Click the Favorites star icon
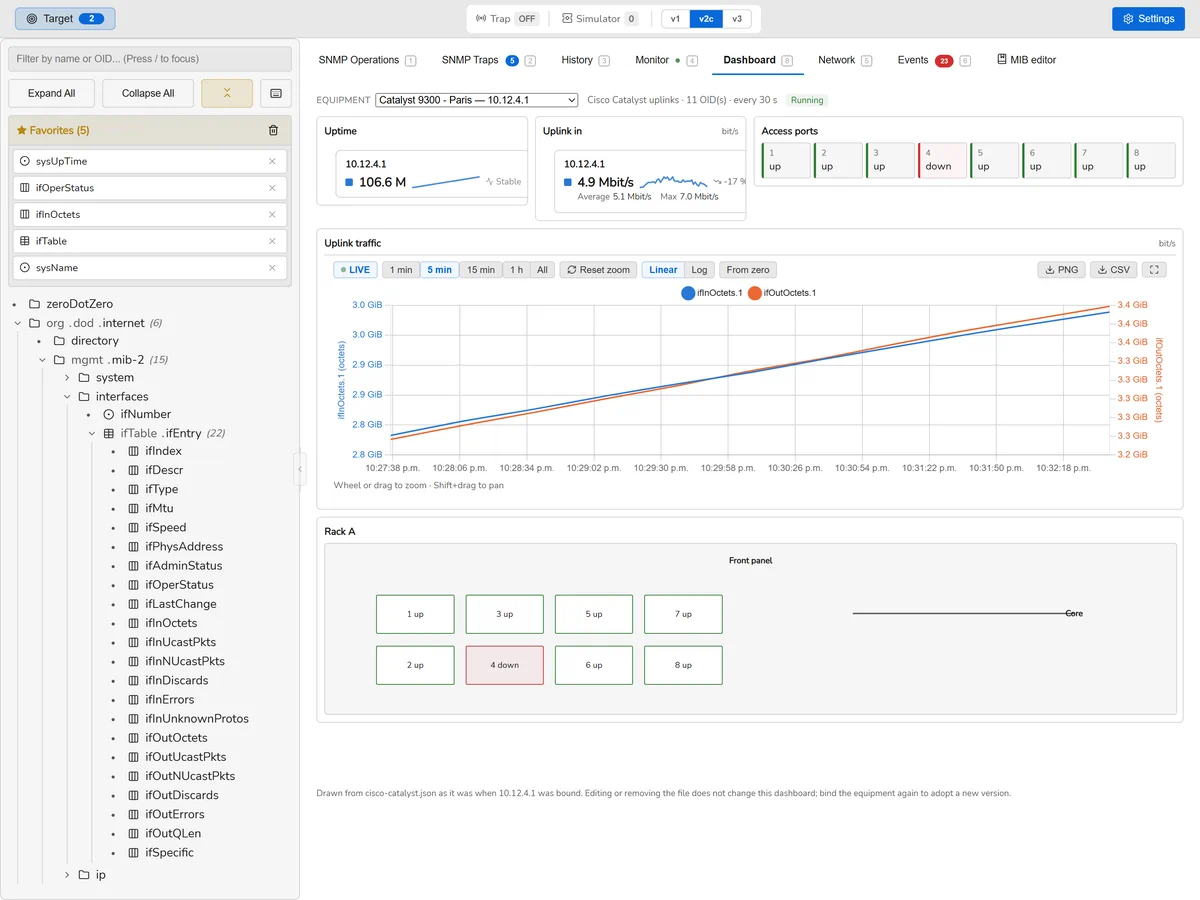The image size is (1200, 900). pos(22,130)
